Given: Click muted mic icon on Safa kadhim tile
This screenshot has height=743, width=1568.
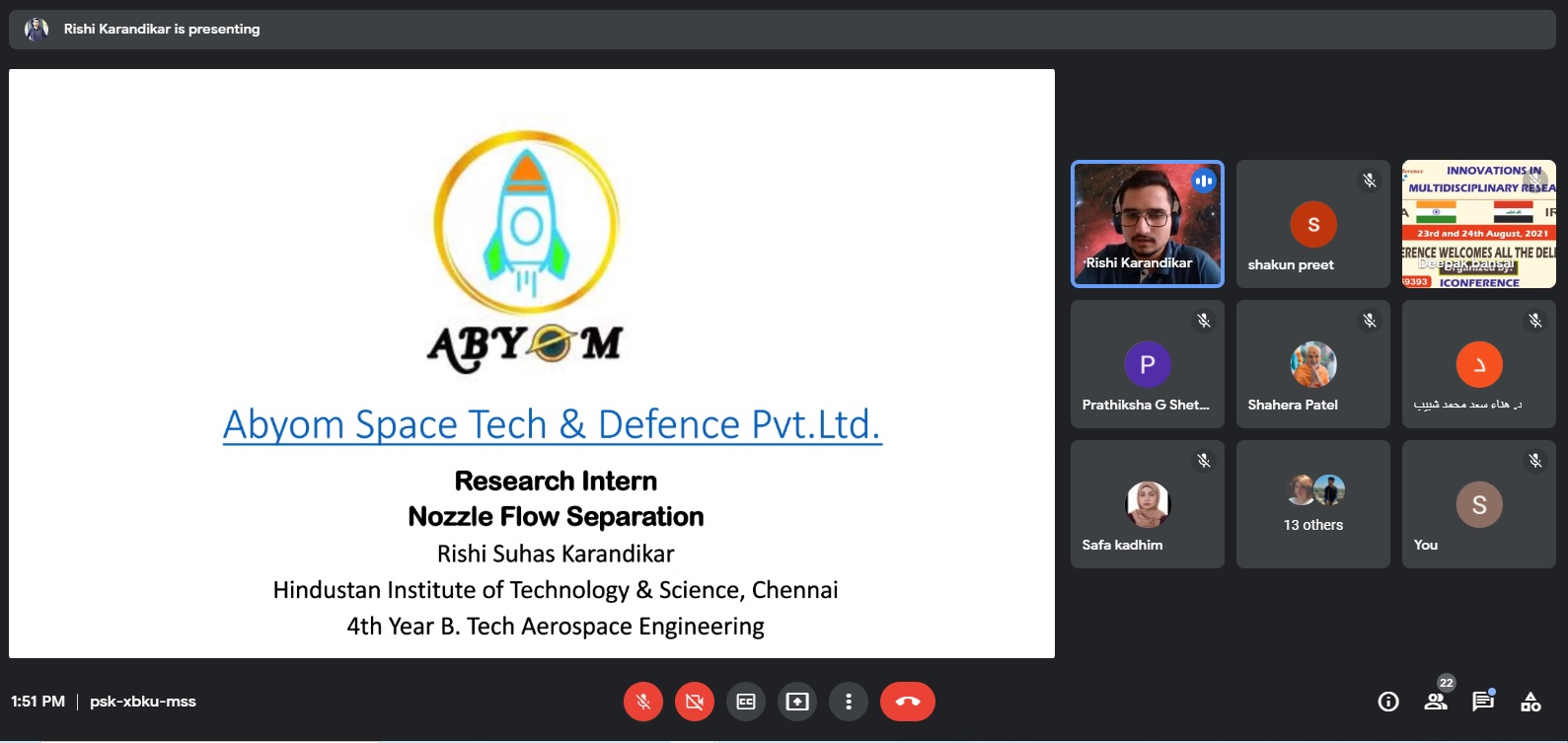Looking at the screenshot, I should pyautogui.click(x=1204, y=461).
